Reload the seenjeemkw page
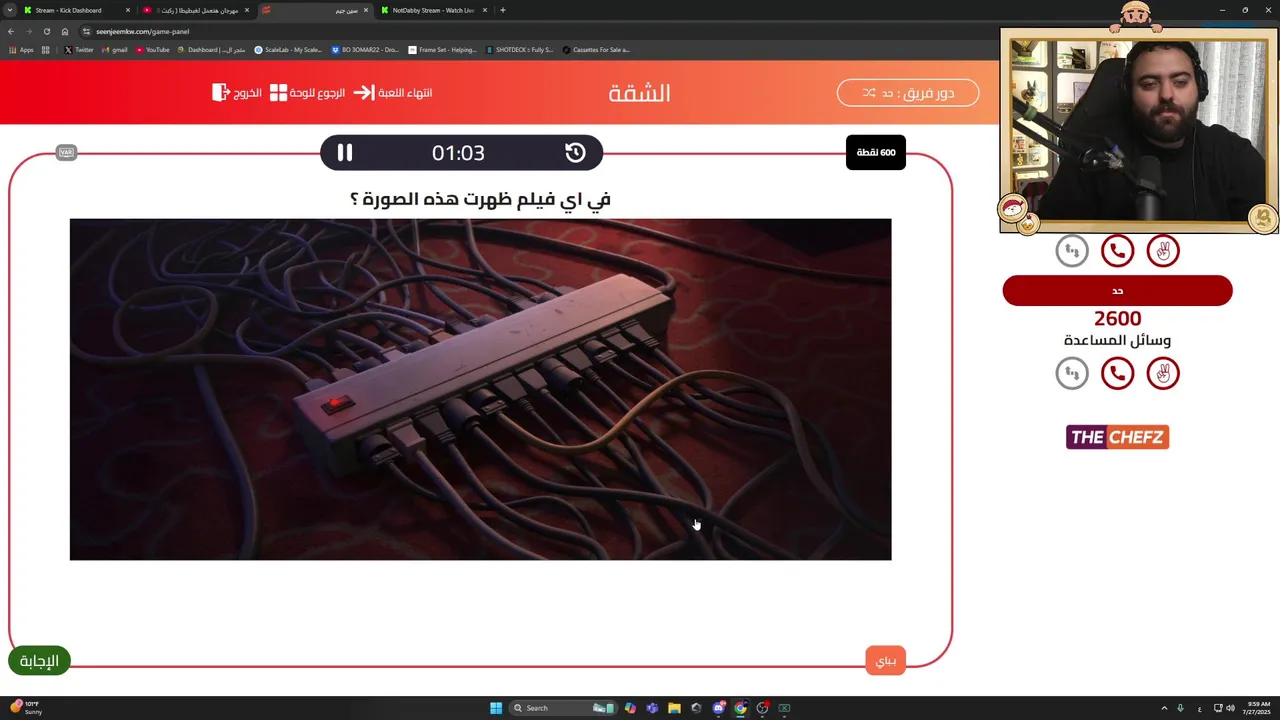 (x=47, y=31)
